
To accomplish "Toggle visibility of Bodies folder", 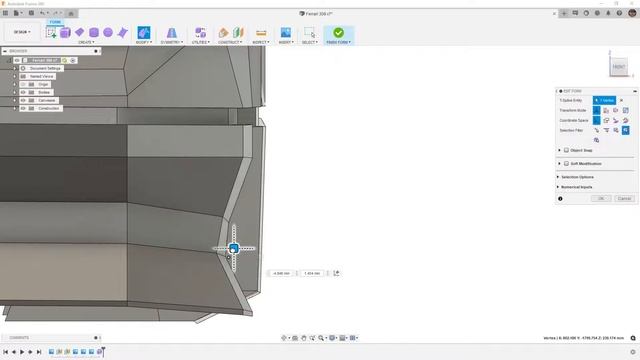I will 23,92.
